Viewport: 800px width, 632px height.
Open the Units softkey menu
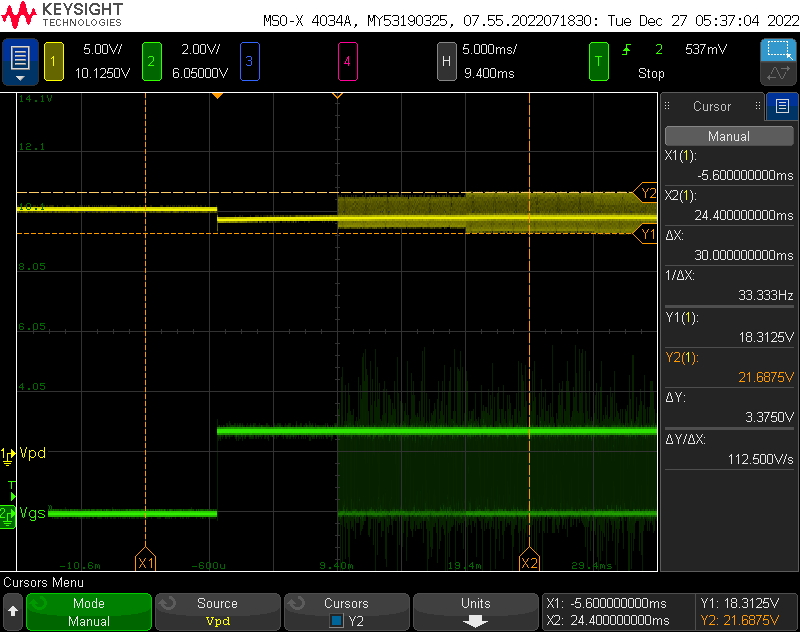(x=476, y=611)
